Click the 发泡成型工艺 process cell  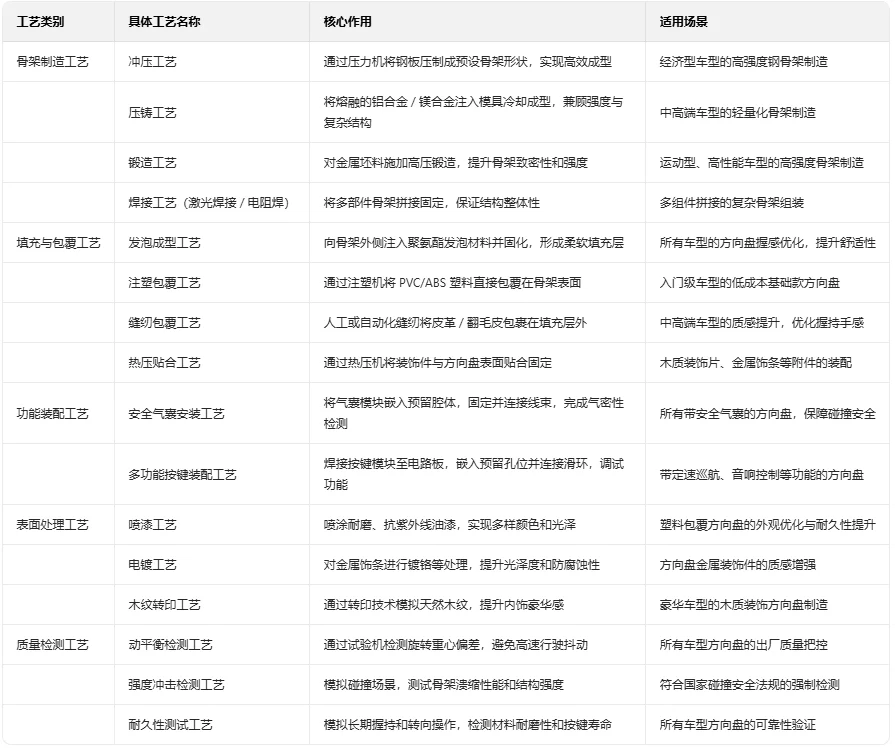click(x=158, y=241)
